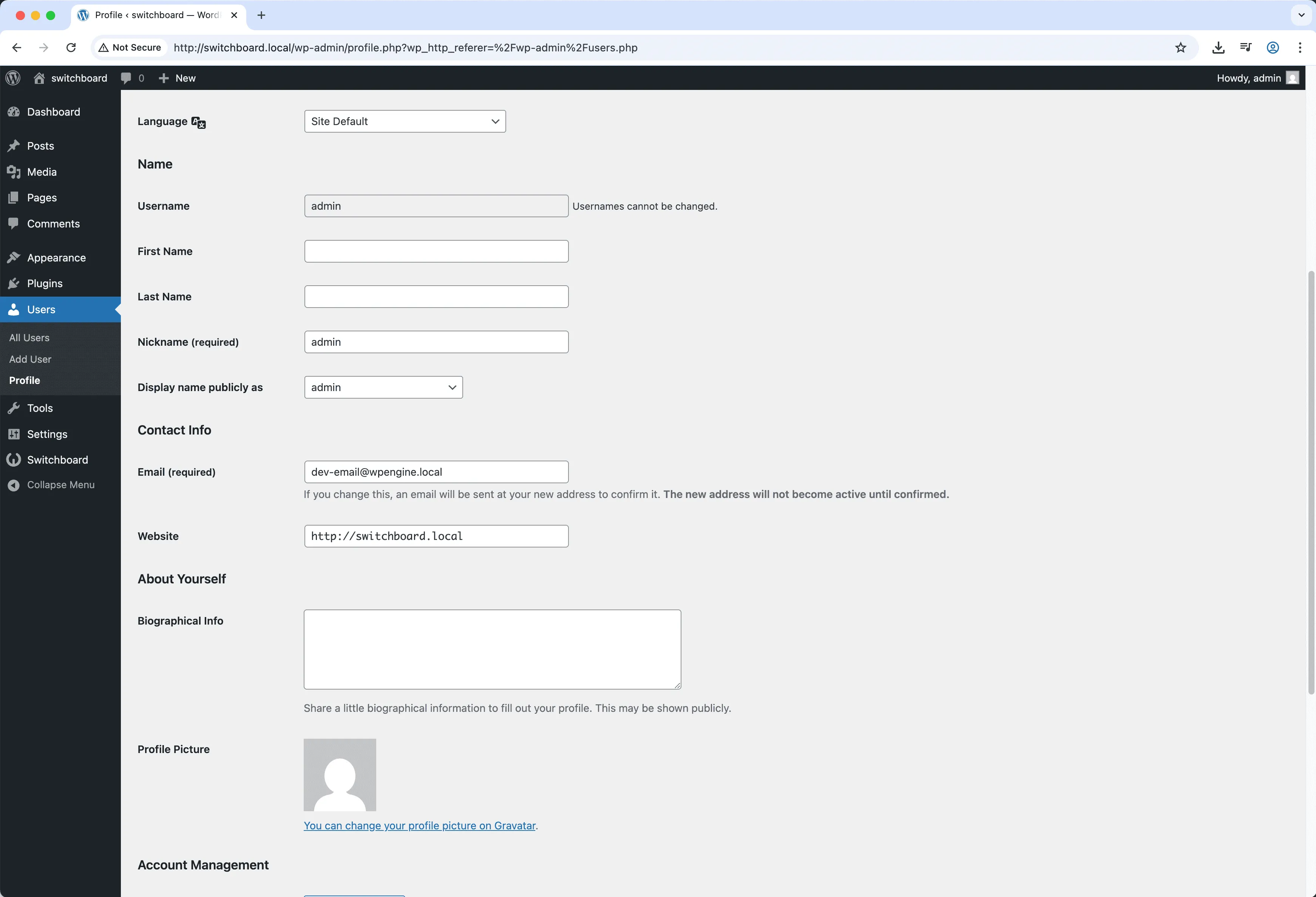Click inside the Biographical Info textarea

[x=491, y=649]
